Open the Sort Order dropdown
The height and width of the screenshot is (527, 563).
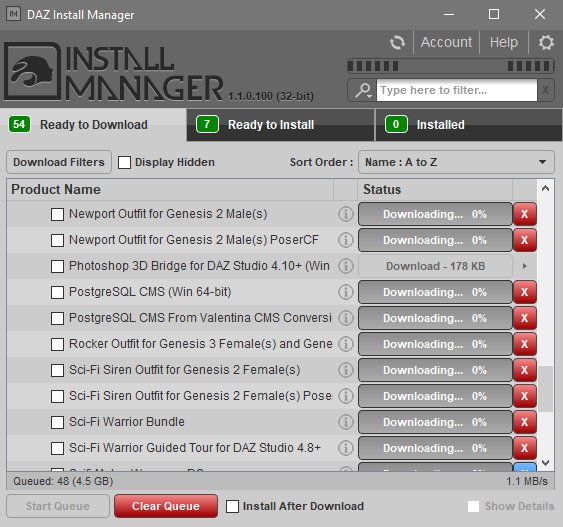[456, 162]
